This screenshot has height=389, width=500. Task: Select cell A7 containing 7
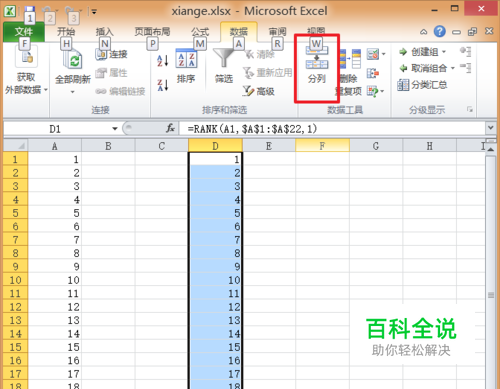(x=55, y=240)
